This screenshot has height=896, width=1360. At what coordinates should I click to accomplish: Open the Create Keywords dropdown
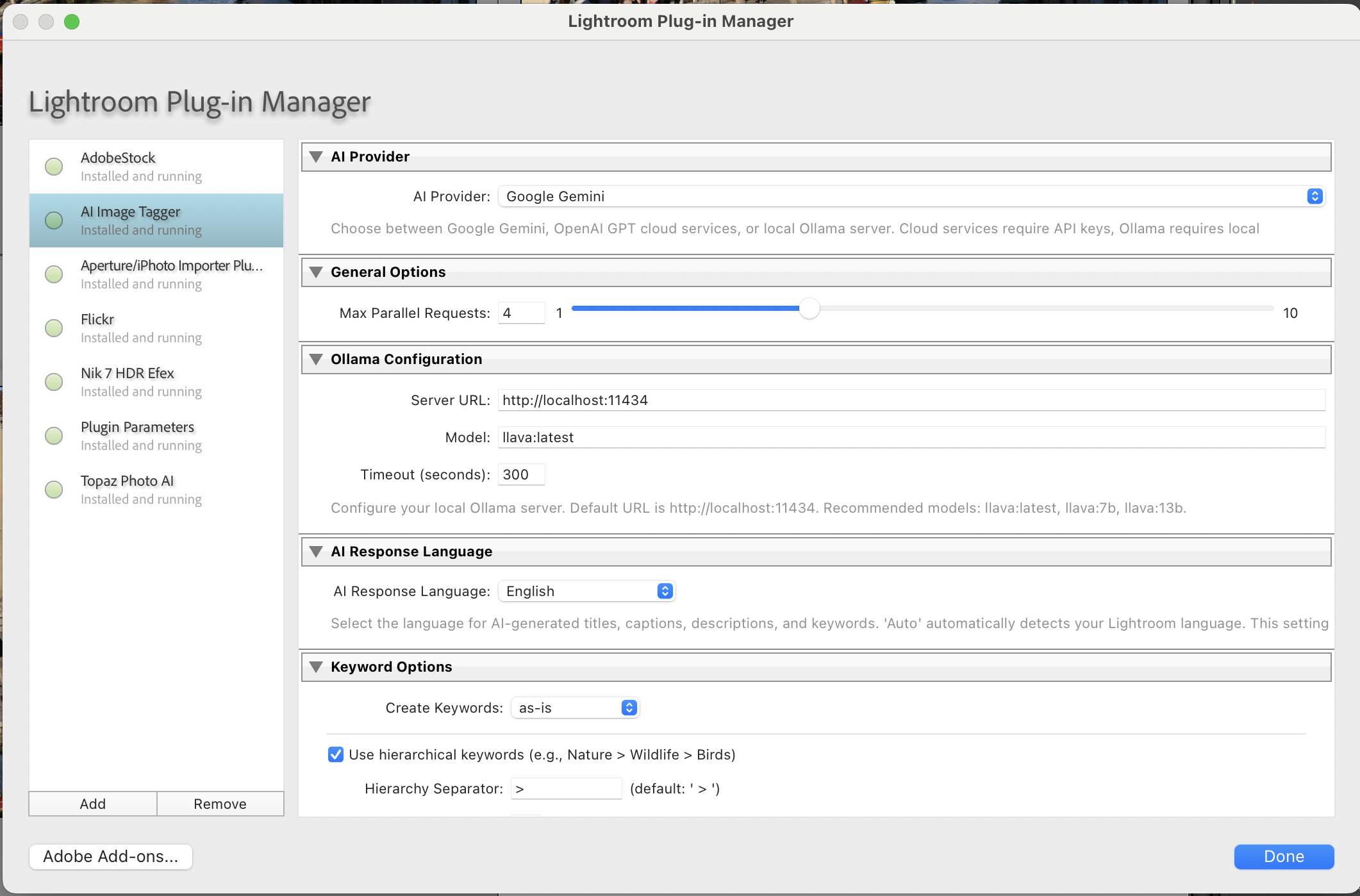pos(574,708)
